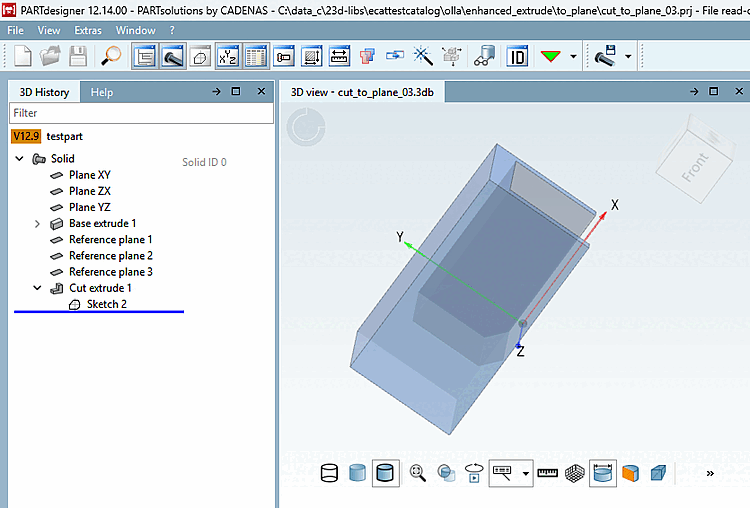The image size is (750, 508).
Task: Open the Window menu
Action: click(x=135, y=30)
